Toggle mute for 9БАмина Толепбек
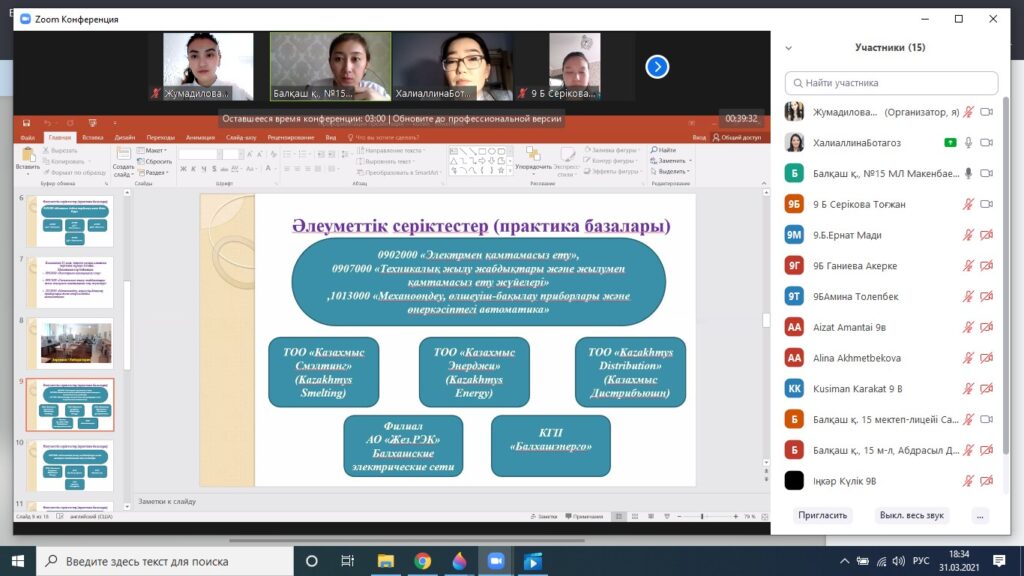Screen dimensions: 1024x576 pos(968,296)
